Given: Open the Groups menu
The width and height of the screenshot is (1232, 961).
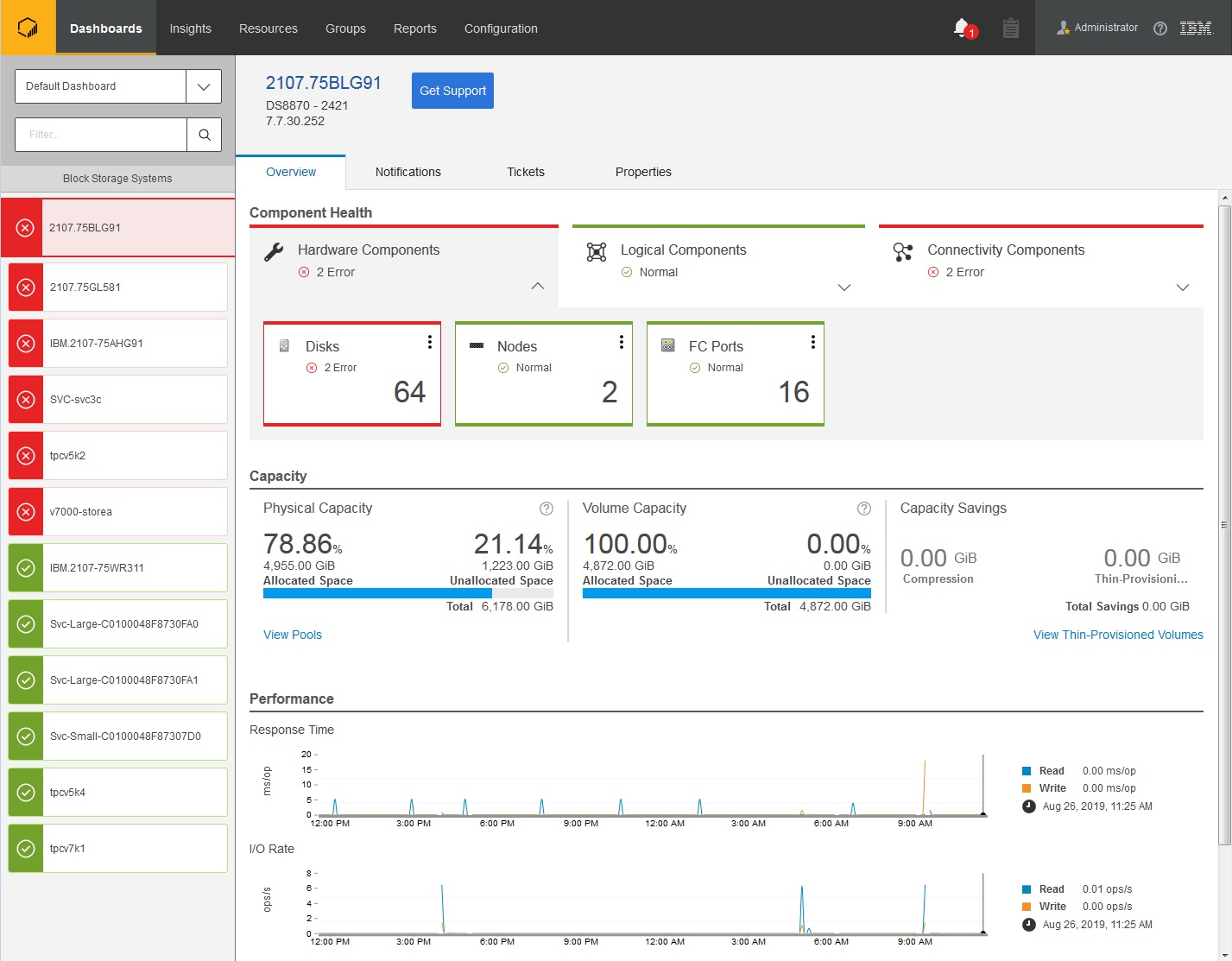Looking at the screenshot, I should tap(345, 28).
